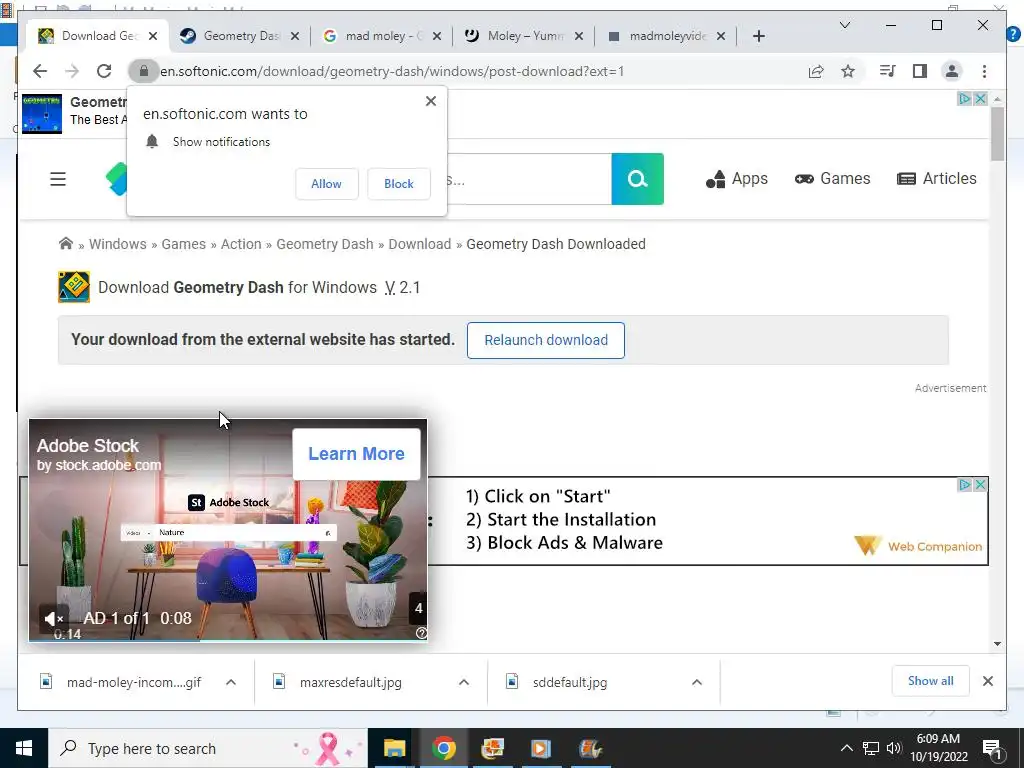
Task: Click the Geometry Dash app icon thumbnail
Action: tap(74, 287)
